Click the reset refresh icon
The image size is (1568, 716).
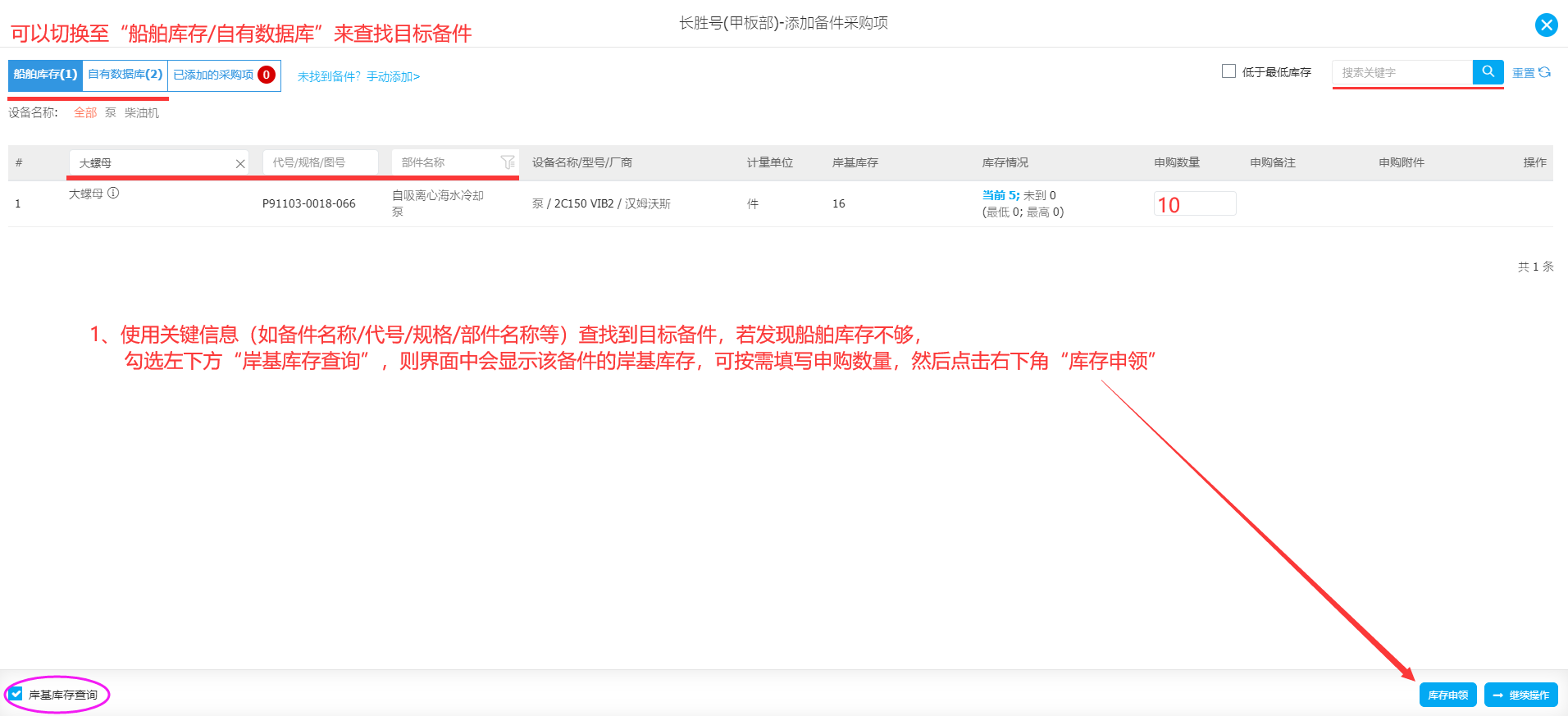tap(1544, 72)
